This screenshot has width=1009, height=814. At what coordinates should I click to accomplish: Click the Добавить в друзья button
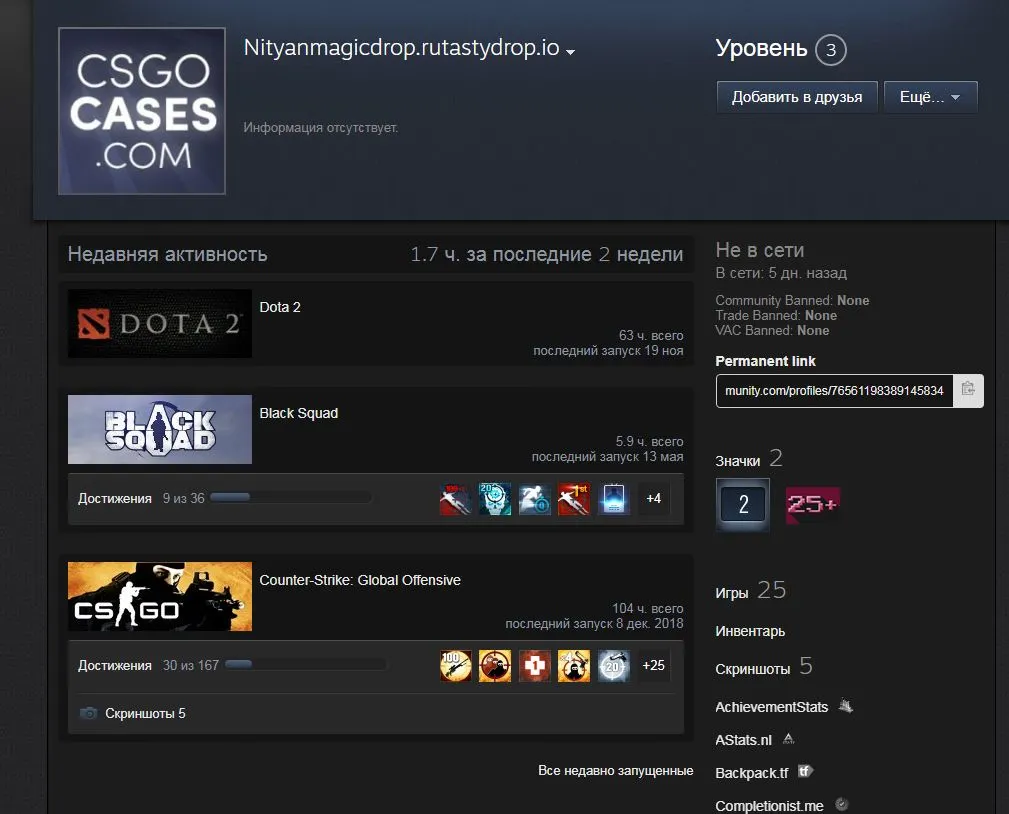[x=797, y=97]
